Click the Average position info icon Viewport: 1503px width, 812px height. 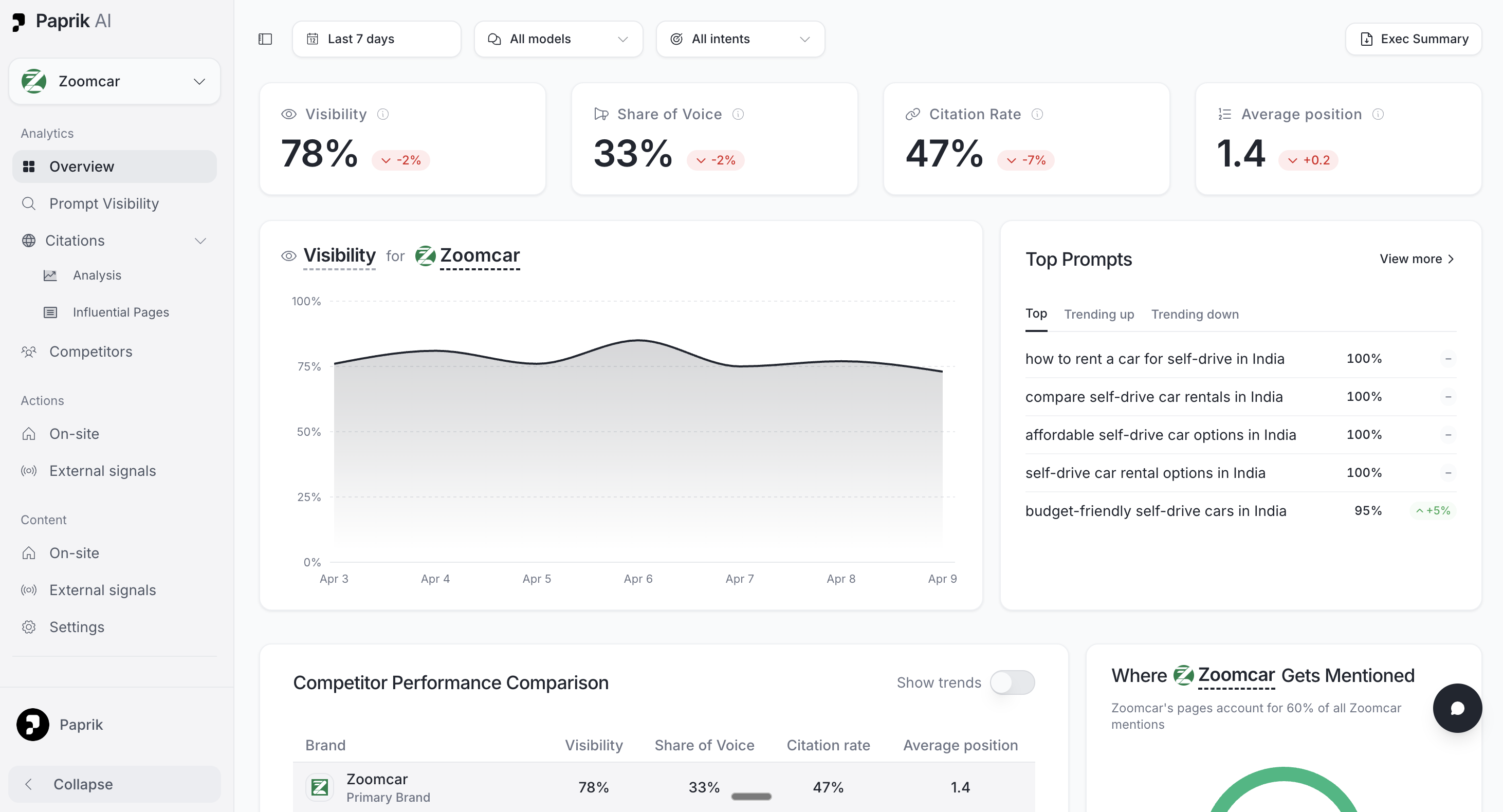(x=1378, y=114)
